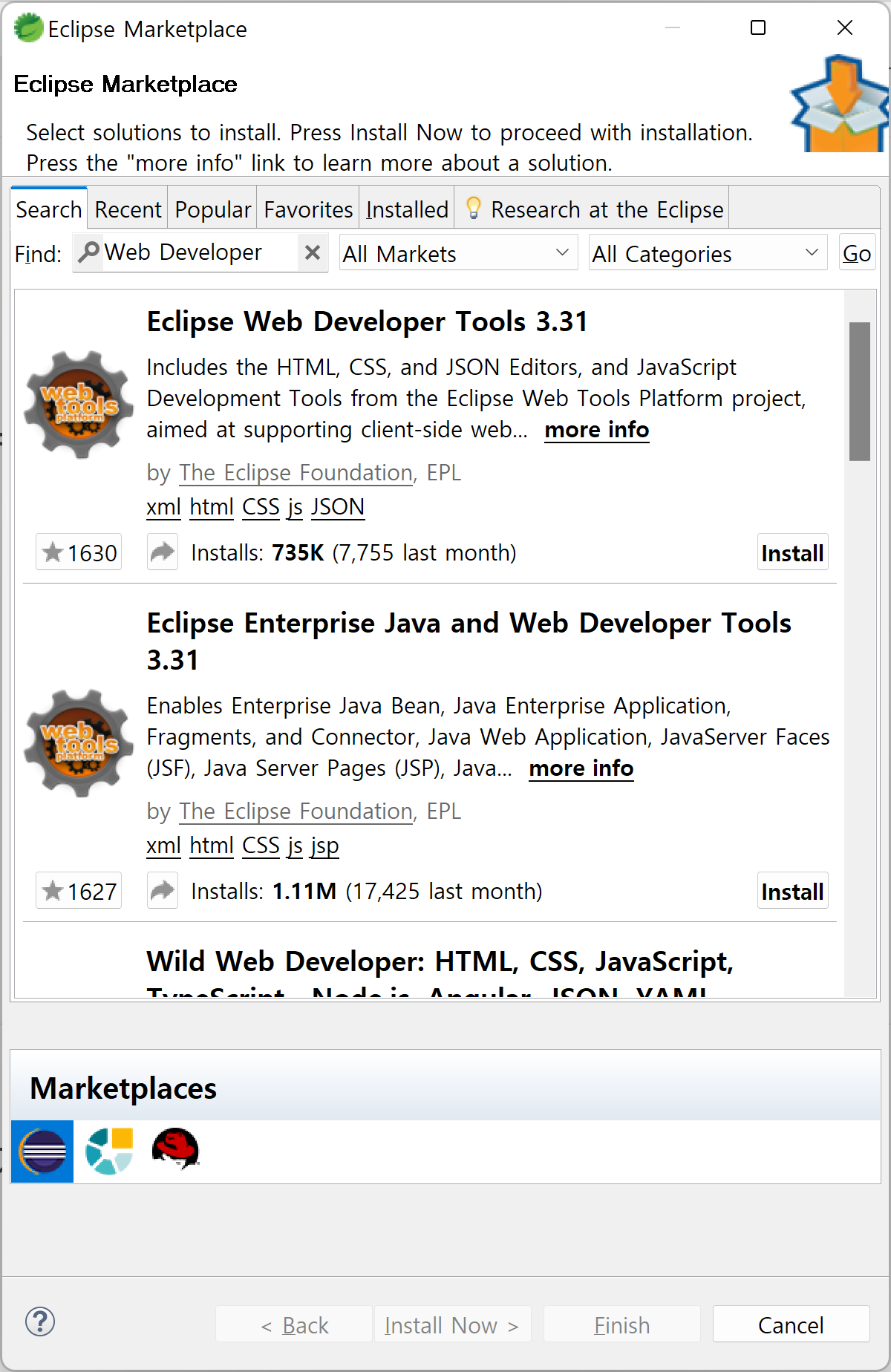Select the Eclipse Marketplace catalog icon
This screenshot has height=1372, width=891.
coord(42,1151)
